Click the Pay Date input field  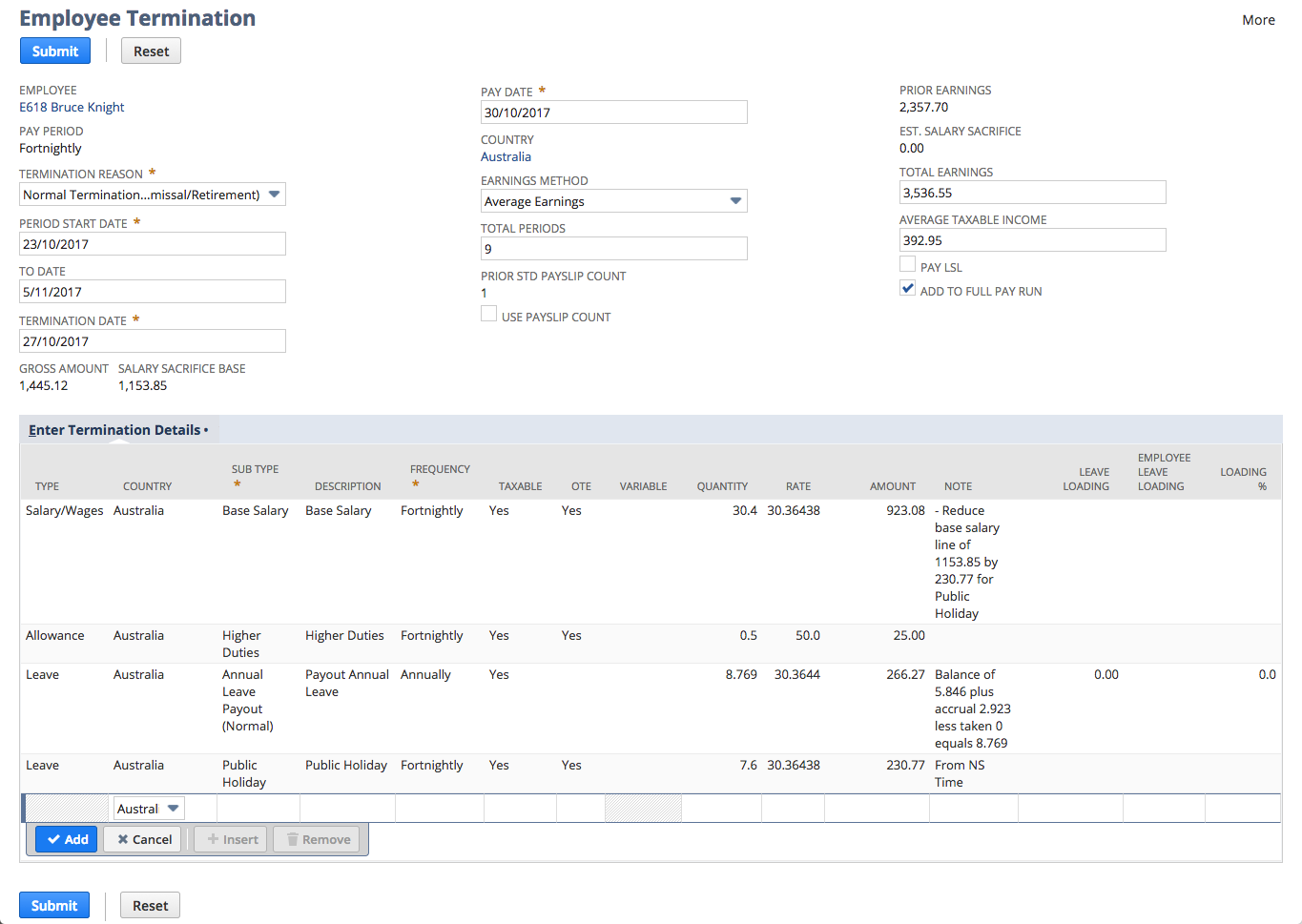(x=613, y=112)
